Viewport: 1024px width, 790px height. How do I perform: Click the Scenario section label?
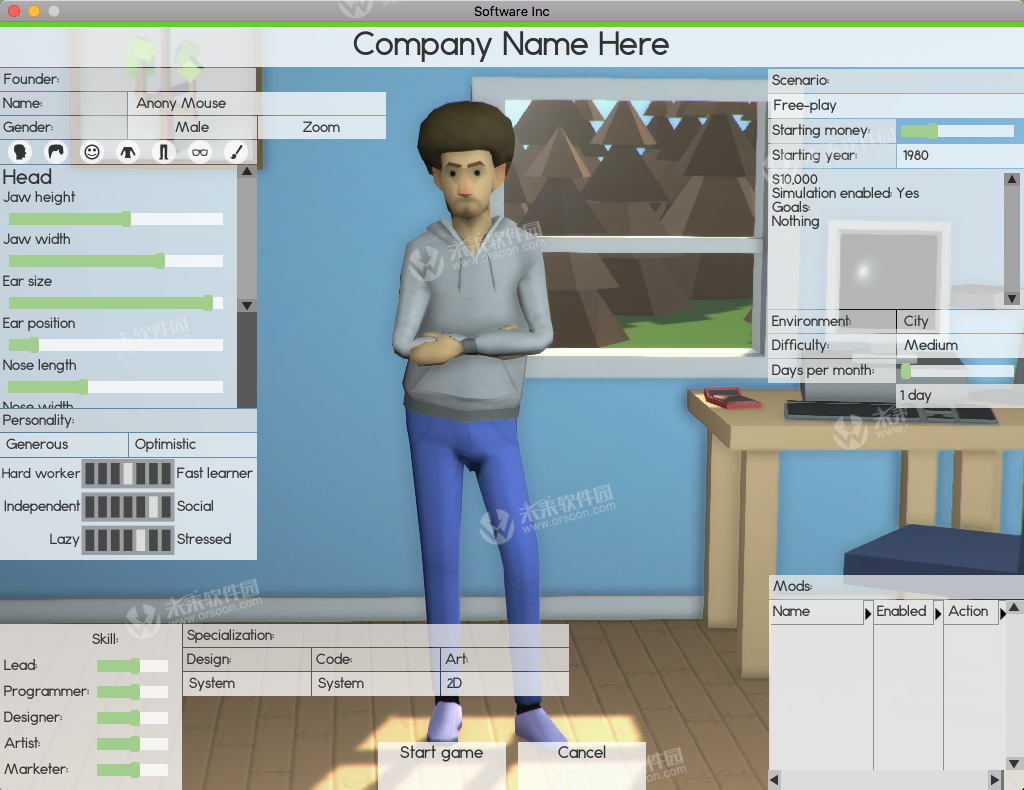click(x=801, y=80)
